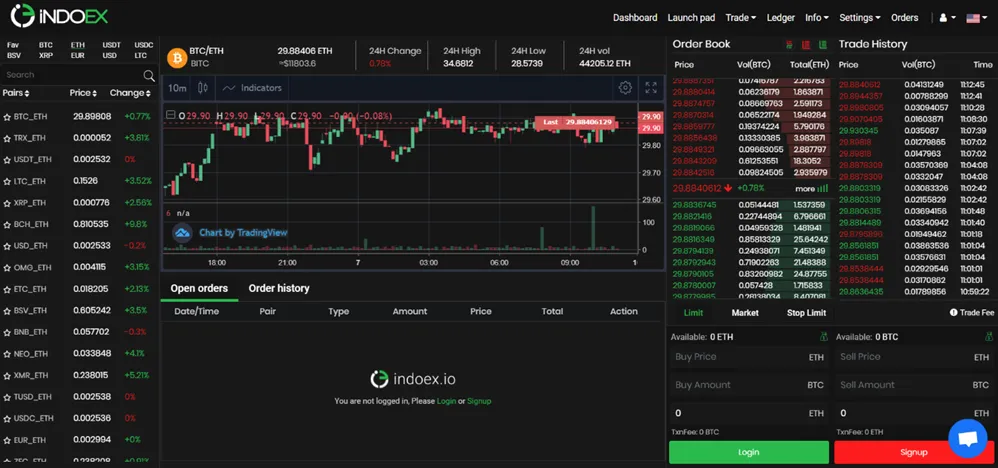Open the language flag dropdown
The image size is (998, 468).
tap(976, 18)
